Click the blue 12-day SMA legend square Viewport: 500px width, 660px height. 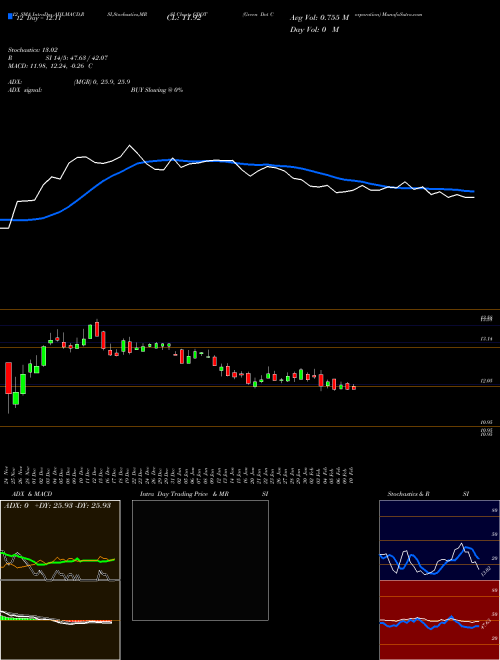(x=11, y=17)
